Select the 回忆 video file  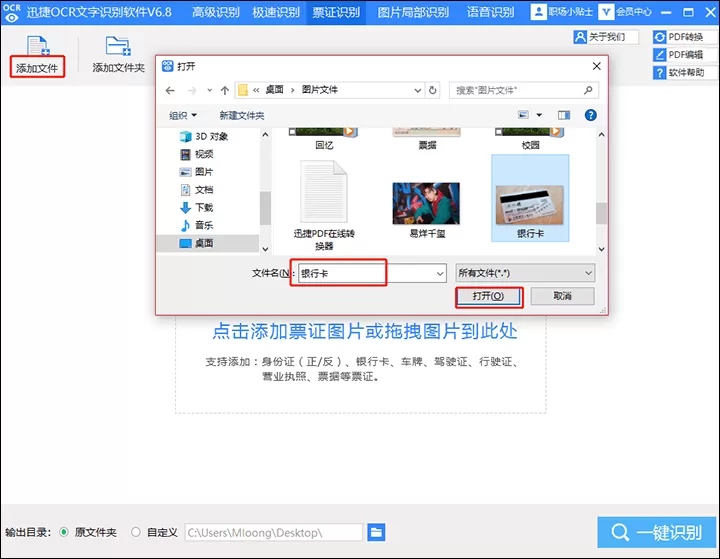pyautogui.click(x=324, y=139)
